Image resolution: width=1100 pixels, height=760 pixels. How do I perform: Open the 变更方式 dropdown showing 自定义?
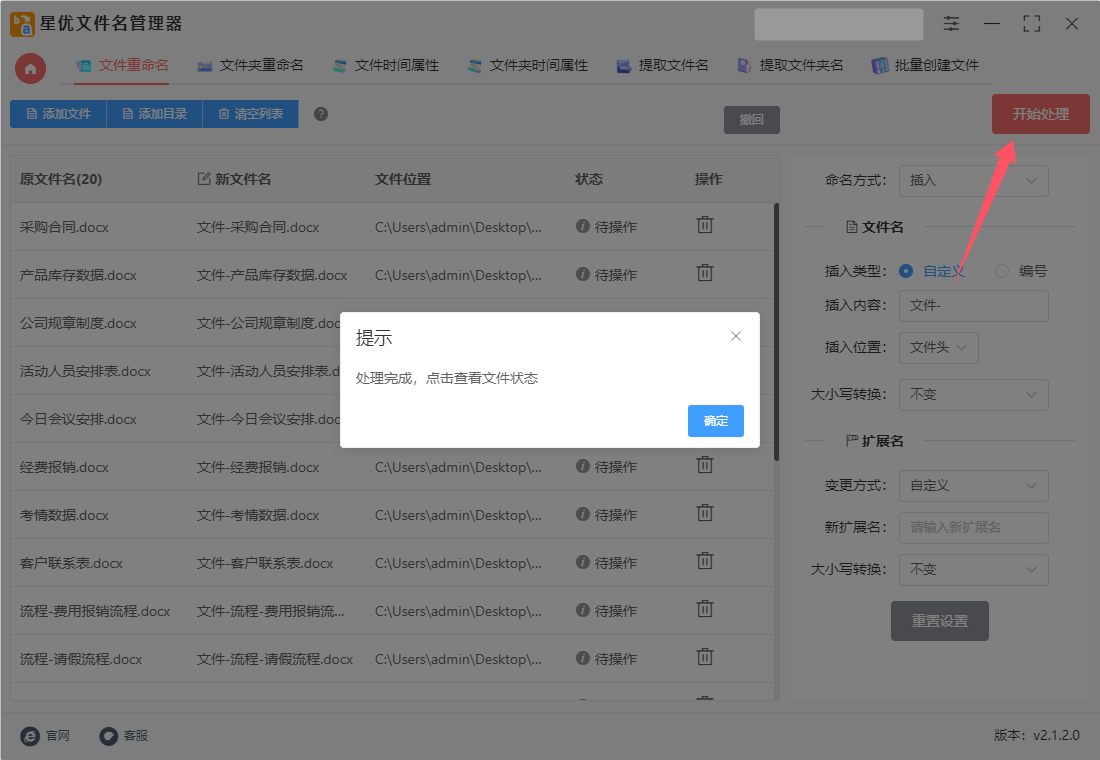[x=974, y=486]
